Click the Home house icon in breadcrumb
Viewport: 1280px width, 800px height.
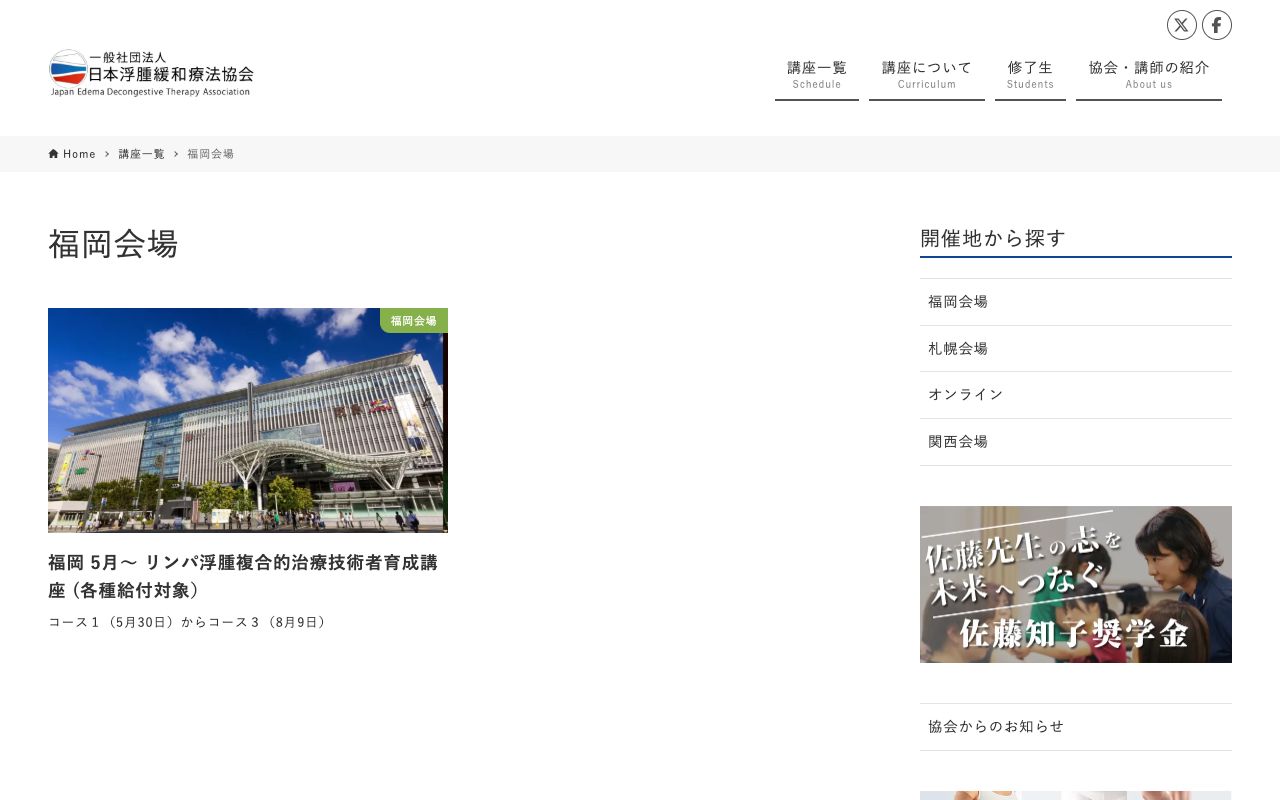(x=53, y=153)
